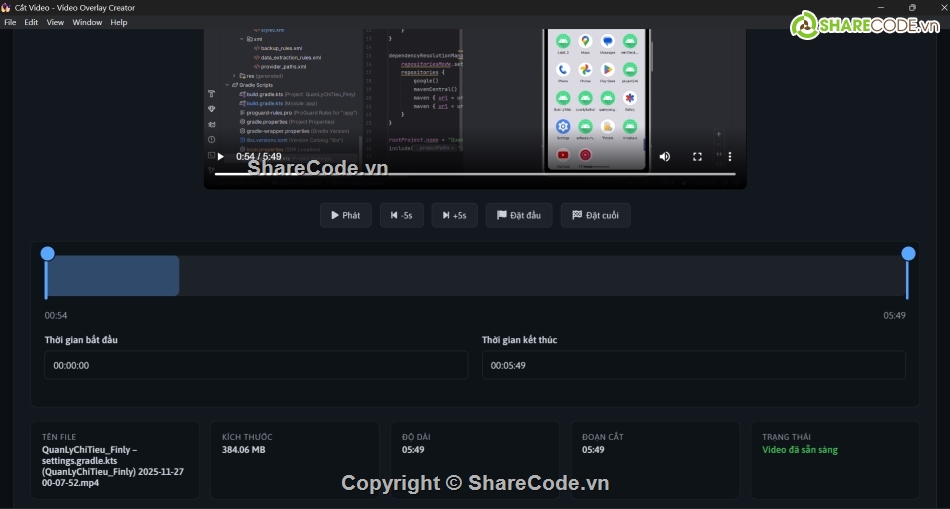Viewport: 950px width, 509px height.
Task: Open the File menu
Action: pyautogui.click(x=10, y=22)
